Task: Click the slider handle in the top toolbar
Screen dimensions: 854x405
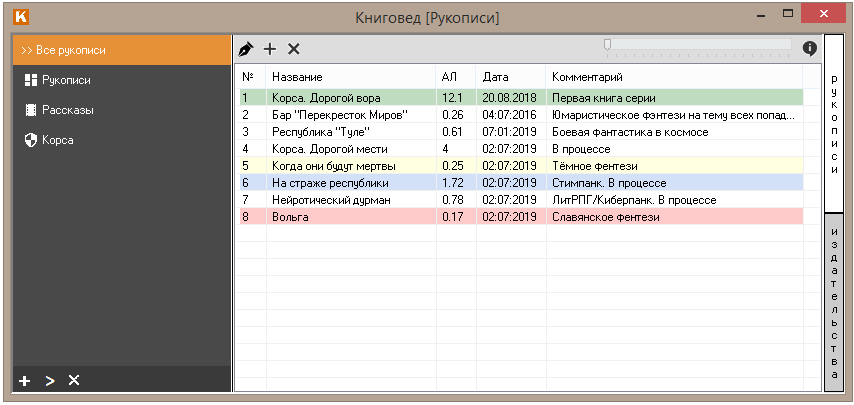Action: [607, 45]
